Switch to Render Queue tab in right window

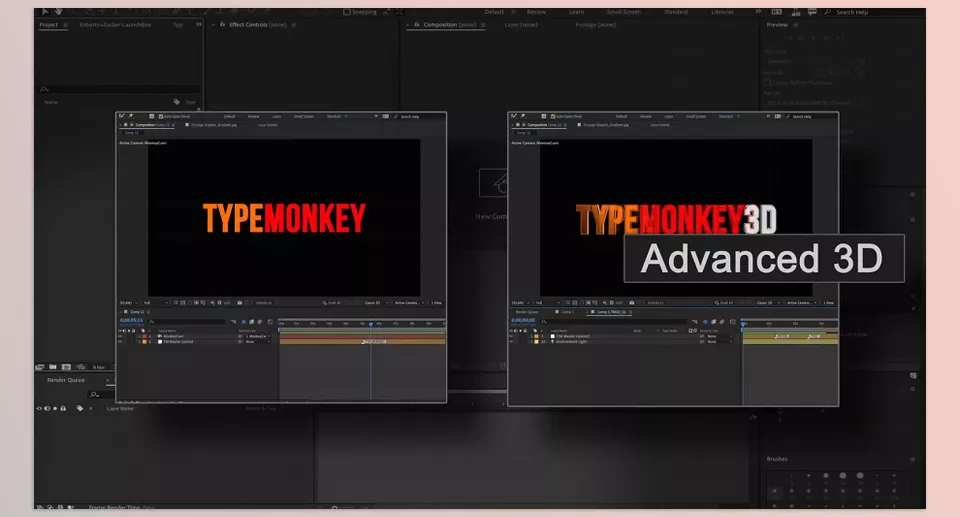(527, 312)
